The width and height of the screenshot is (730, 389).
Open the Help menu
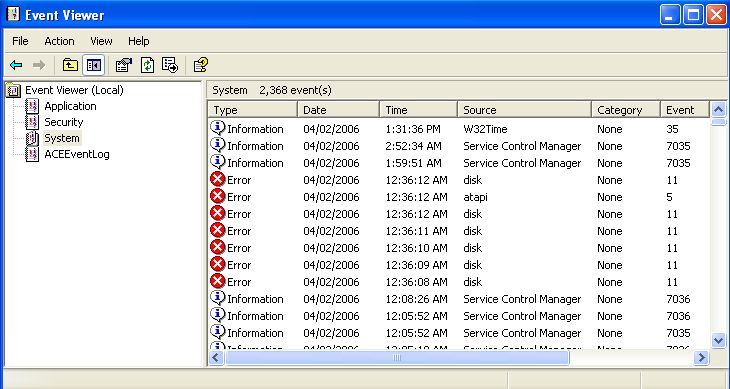138,41
